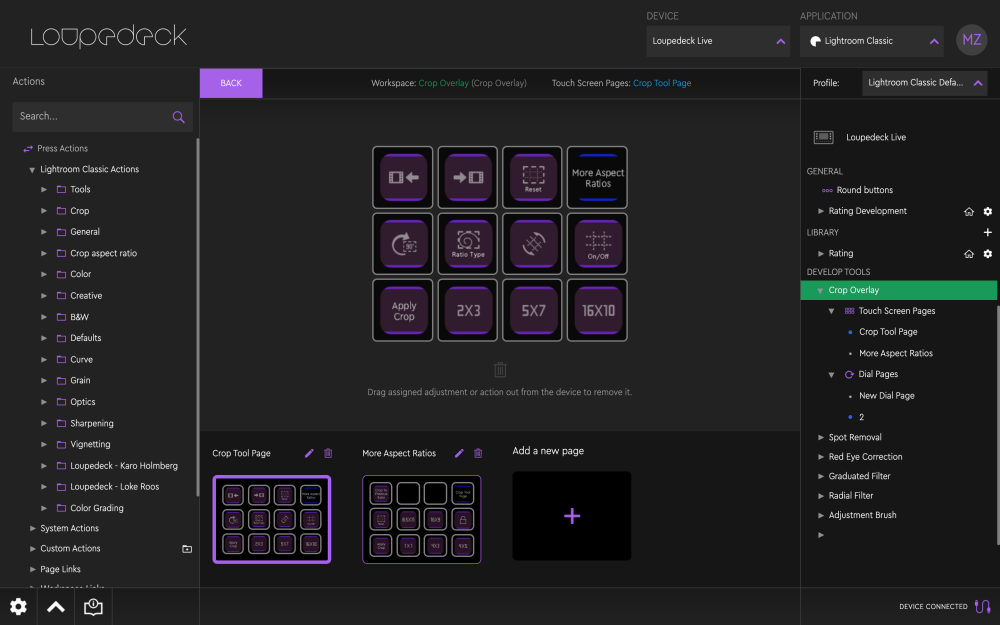Click the BACK button
The width and height of the screenshot is (1000, 625).
pyautogui.click(x=231, y=83)
